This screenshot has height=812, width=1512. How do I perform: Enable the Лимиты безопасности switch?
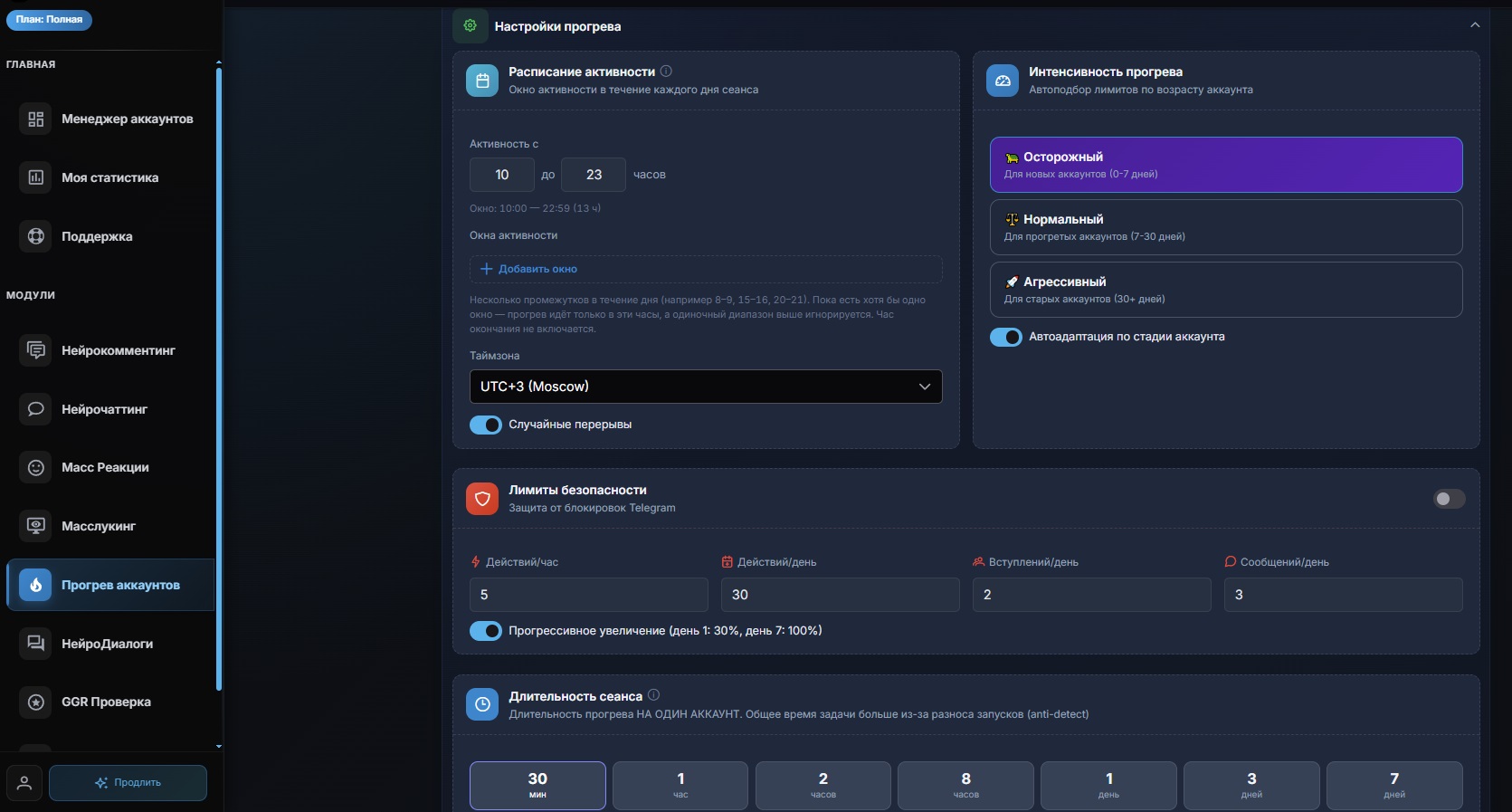coord(1450,499)
